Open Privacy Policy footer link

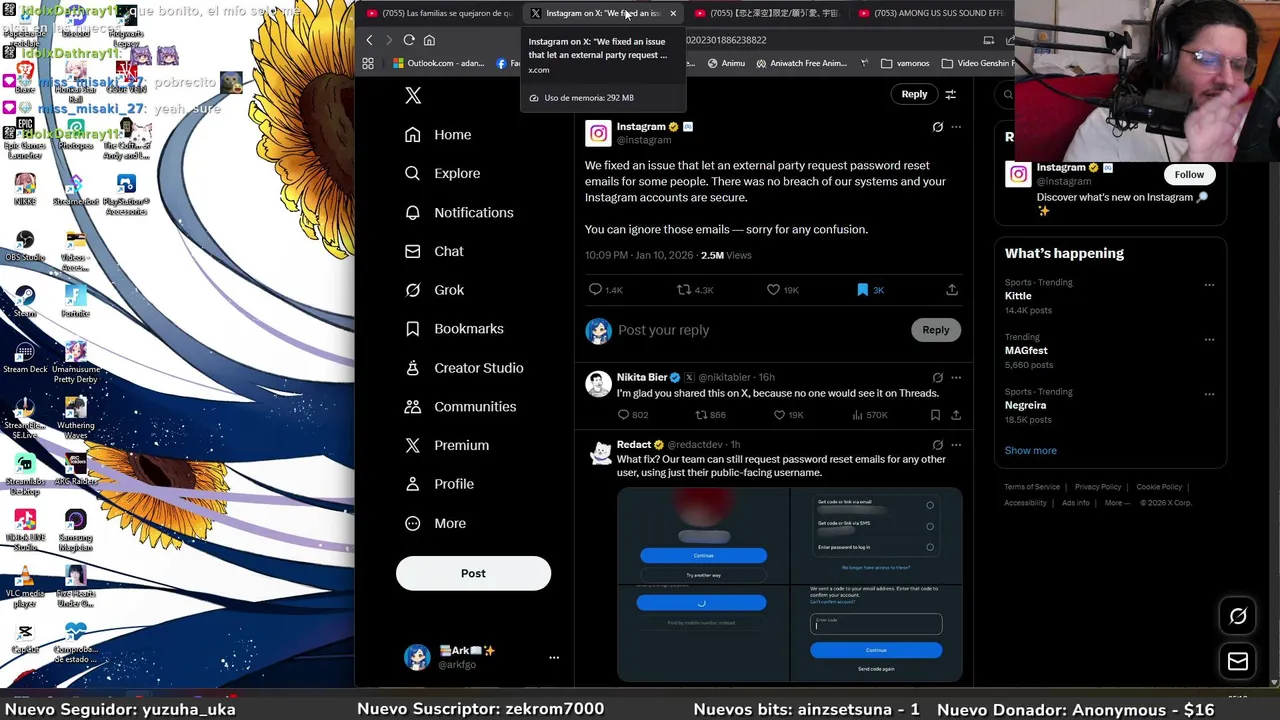(x=1098, y=487)
